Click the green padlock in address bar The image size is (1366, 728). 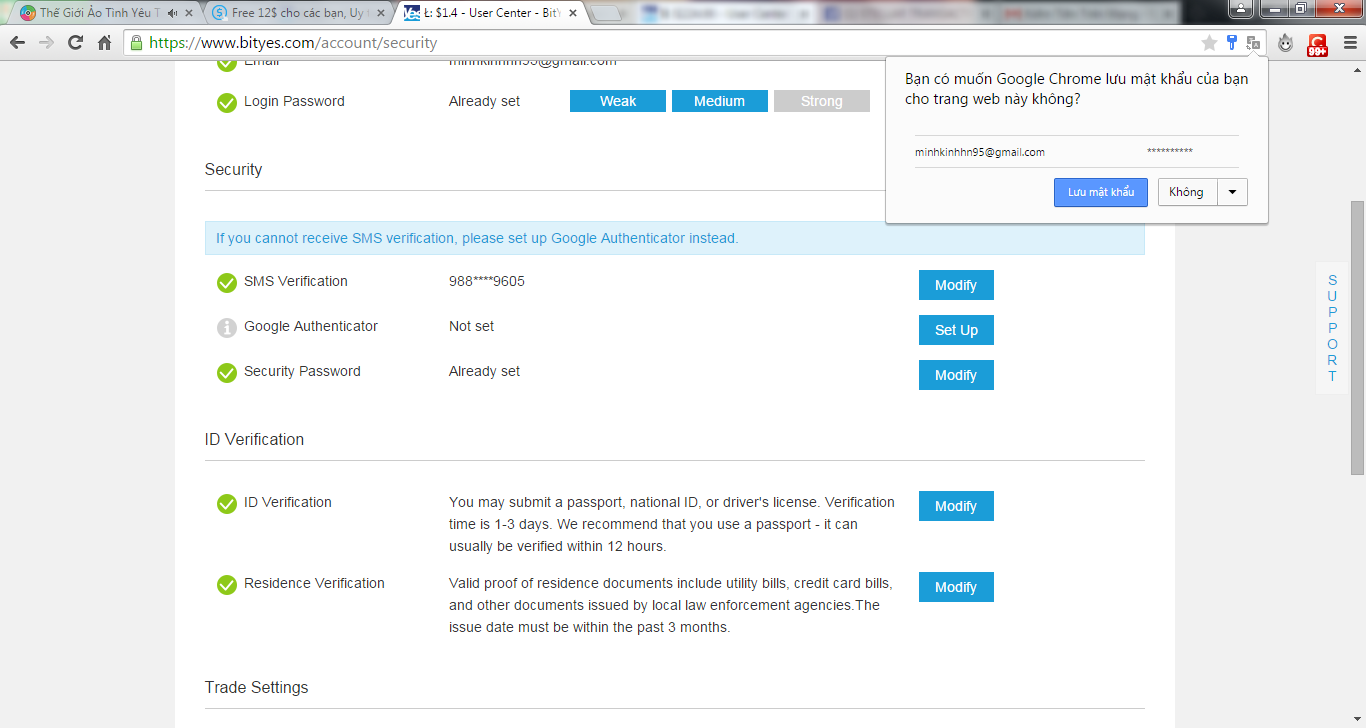click(x=137, y=43)
